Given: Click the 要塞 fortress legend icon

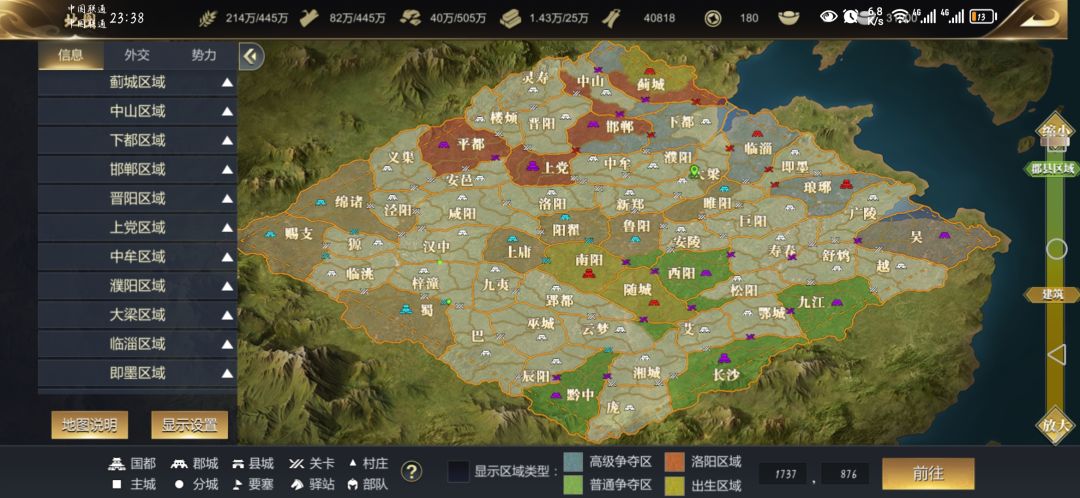Looking at the screenshot, I should coord(238,484).
